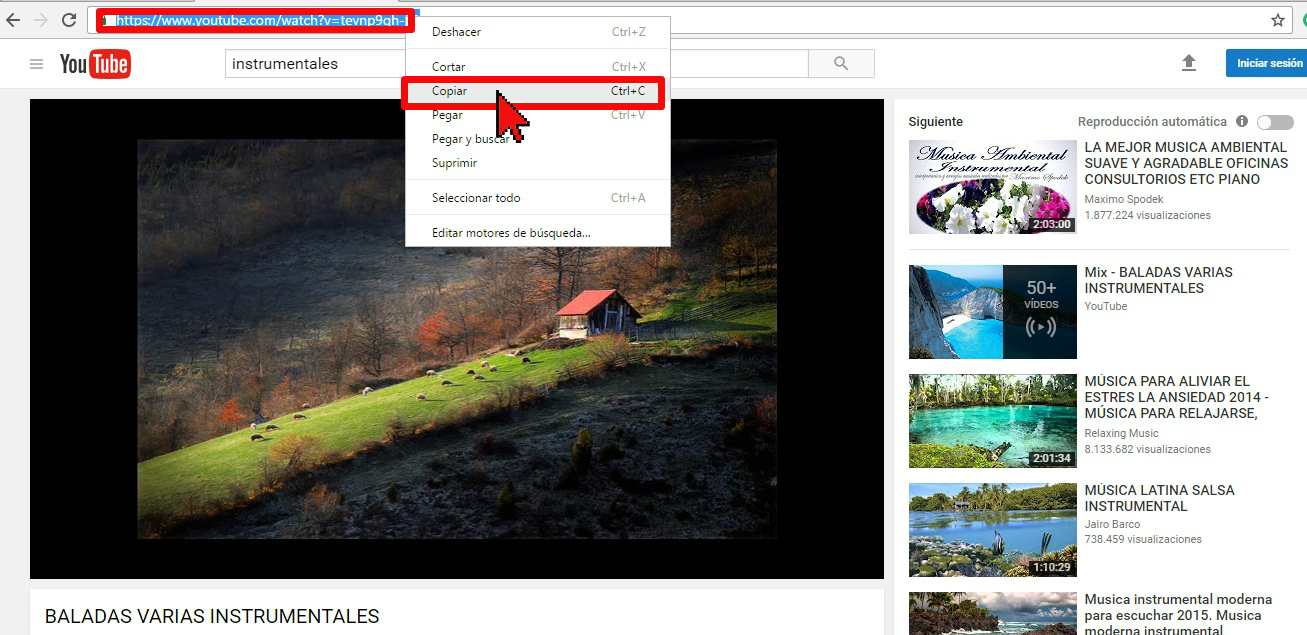Click the upload video icon
Screen dimensions: 1307x635
(1189, 63)
